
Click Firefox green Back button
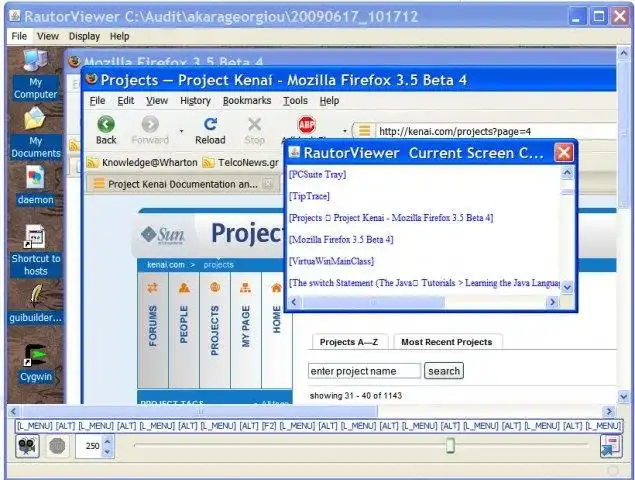[106, 130]
